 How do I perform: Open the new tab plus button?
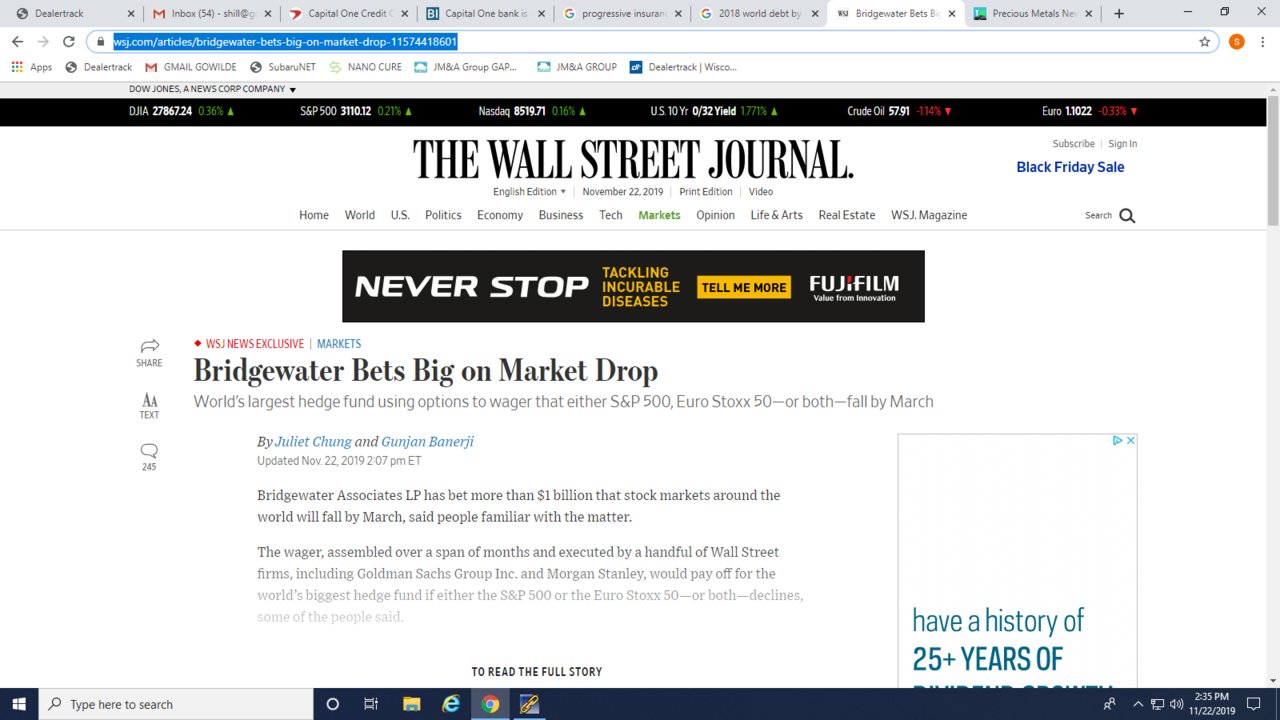point(1118,13)
